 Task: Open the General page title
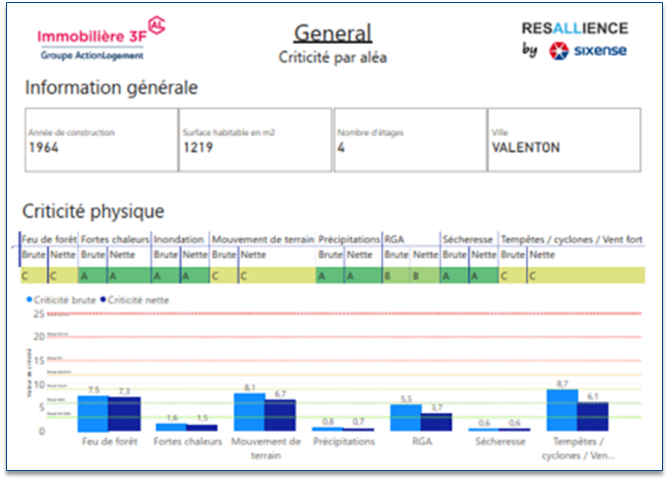(333, 33)
